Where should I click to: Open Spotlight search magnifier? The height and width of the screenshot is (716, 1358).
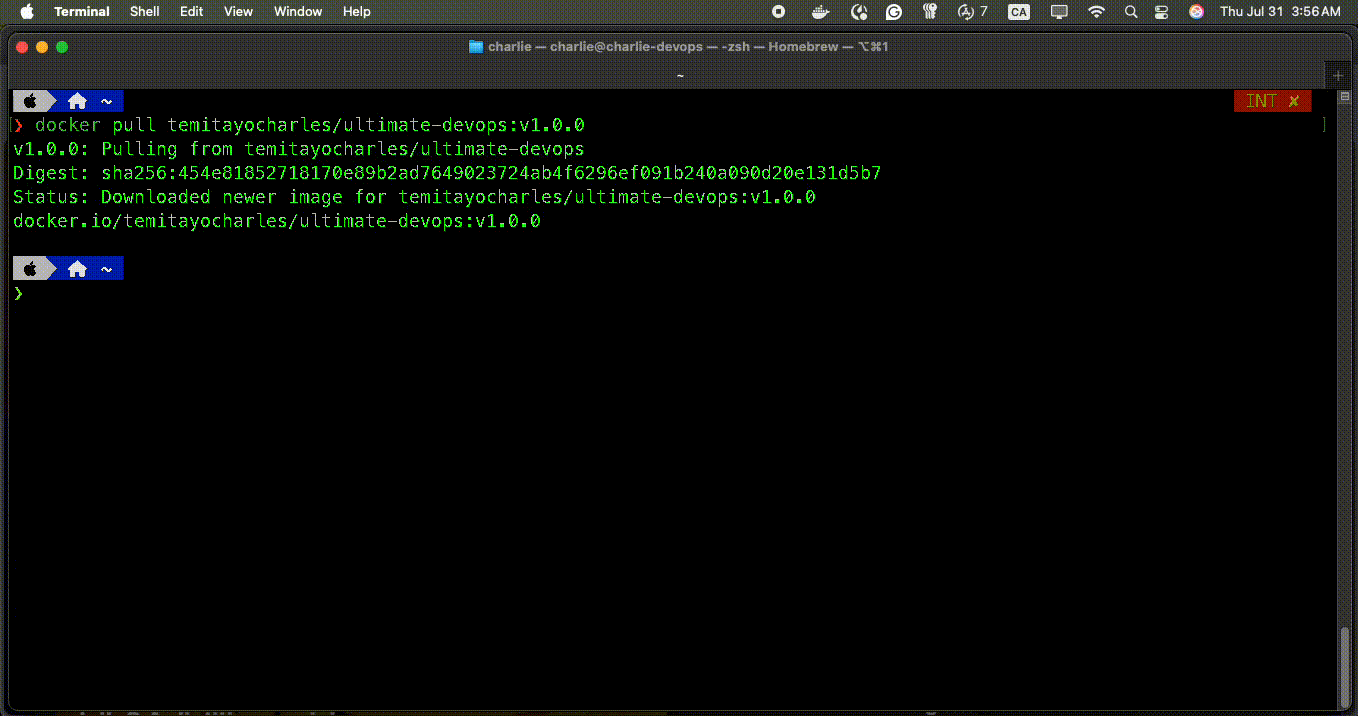pos(1131,12)
